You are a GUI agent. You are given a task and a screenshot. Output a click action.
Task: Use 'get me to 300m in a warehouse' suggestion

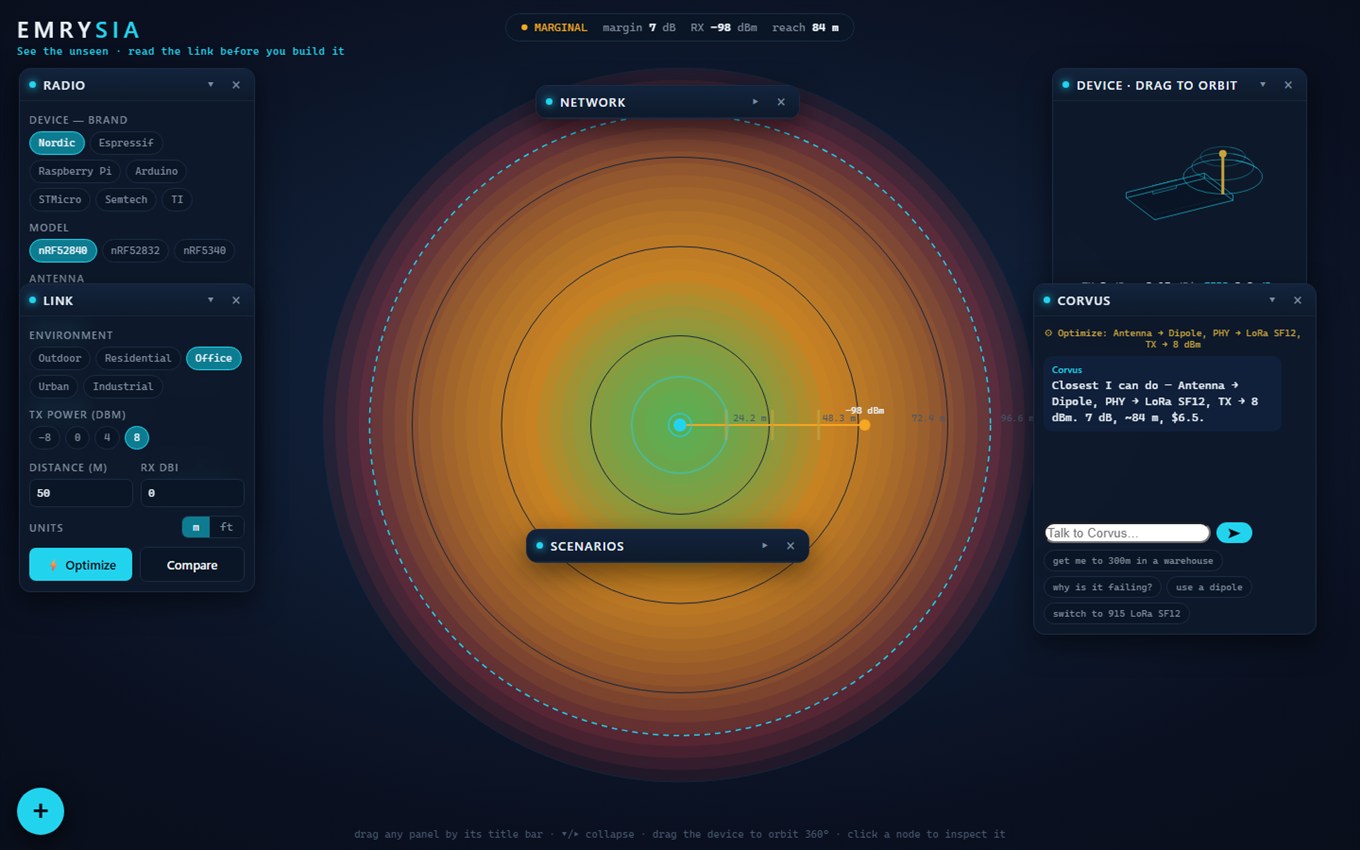[1133, 561]
